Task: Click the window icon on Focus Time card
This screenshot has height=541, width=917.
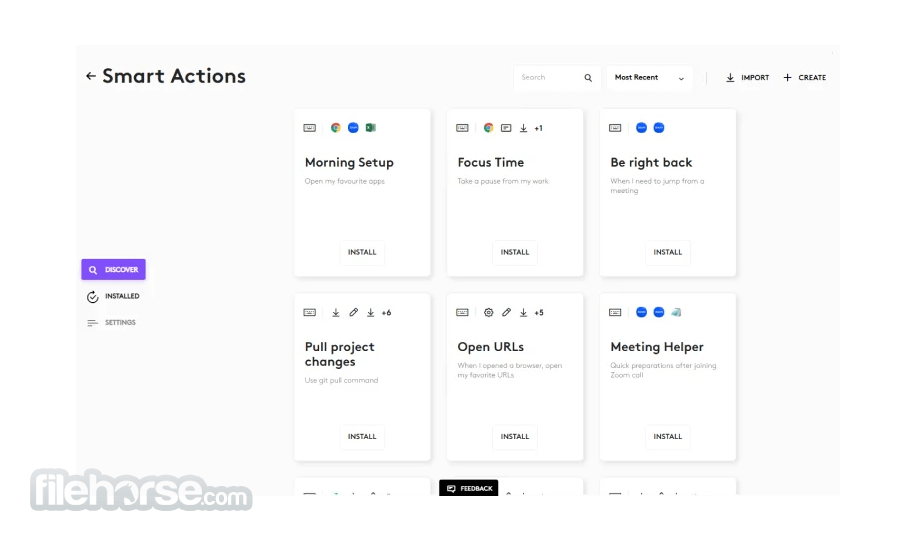Action: [506, 128]
